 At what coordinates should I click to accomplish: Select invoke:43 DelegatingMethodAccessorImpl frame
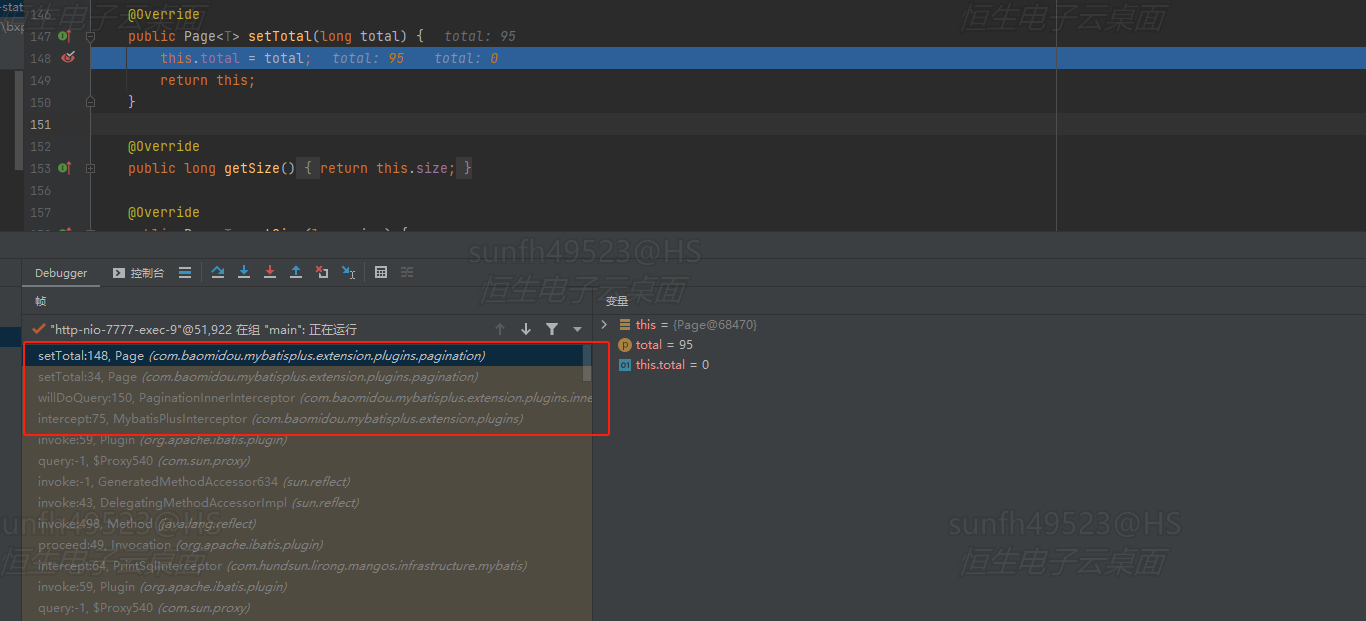tap(308, 503)
